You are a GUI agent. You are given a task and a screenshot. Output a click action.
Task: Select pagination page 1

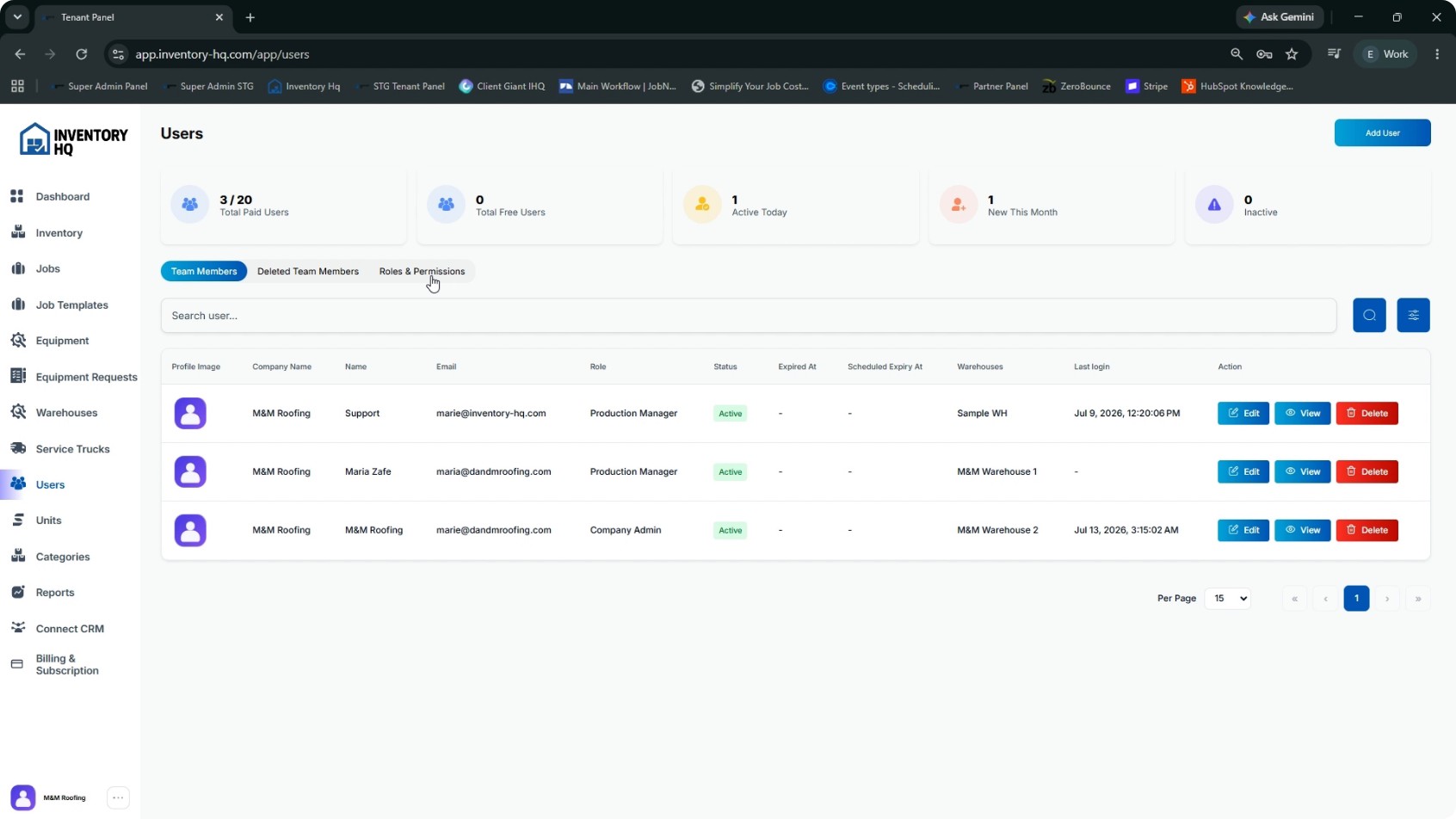1356,598
